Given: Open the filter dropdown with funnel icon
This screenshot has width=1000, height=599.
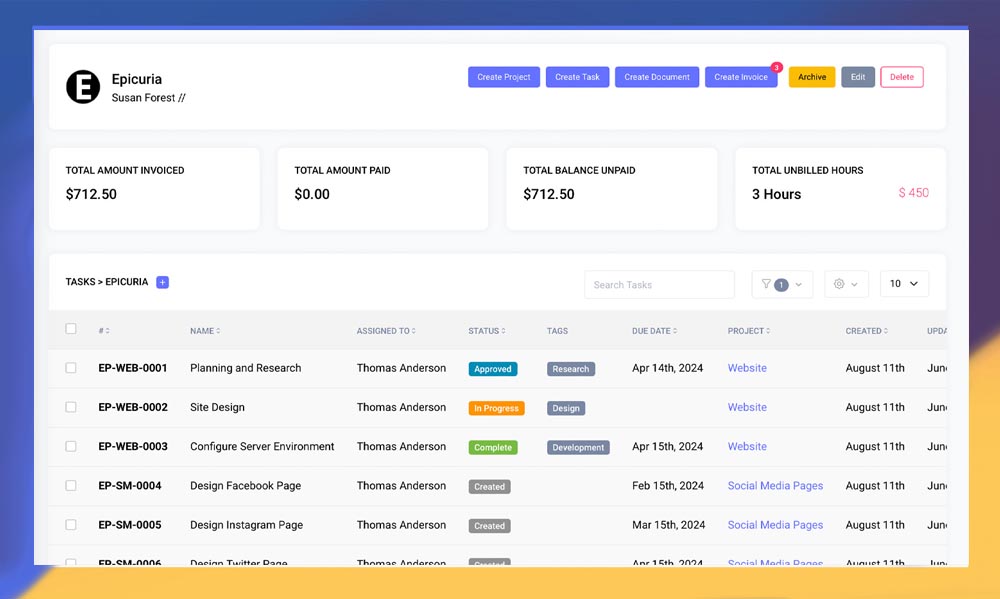Looking at the screenshot, I should [x=782, y=284].
